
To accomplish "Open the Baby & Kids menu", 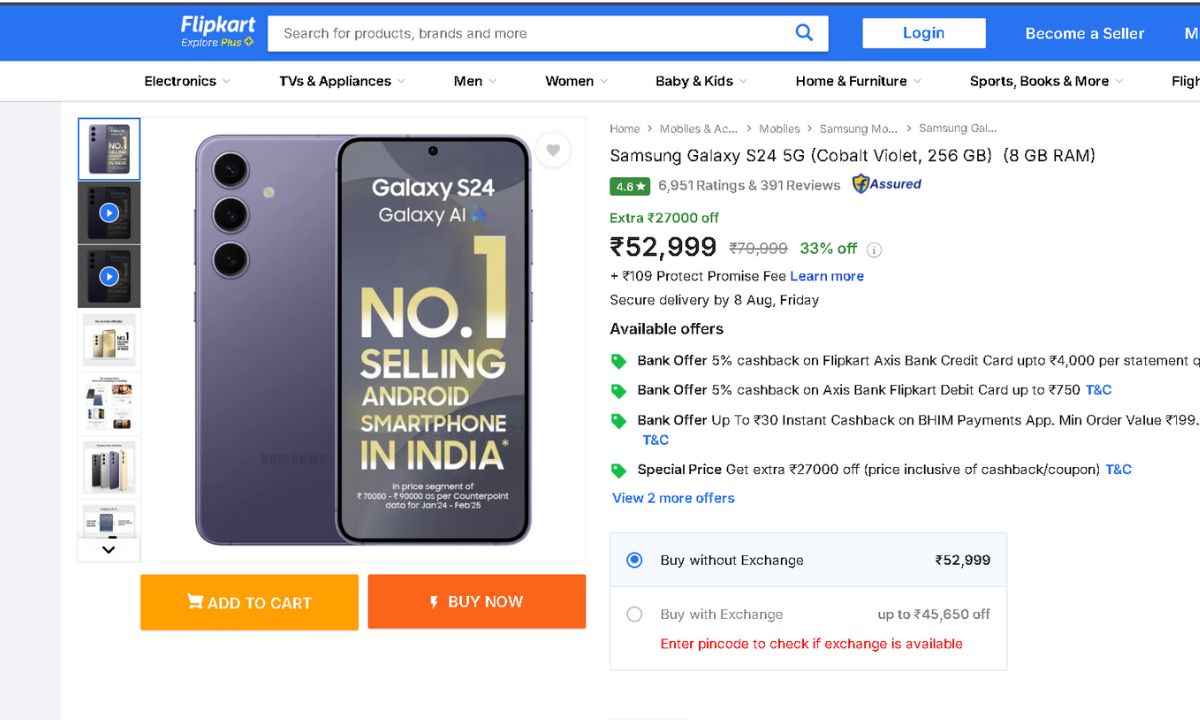I will click(x=701, y=81).
